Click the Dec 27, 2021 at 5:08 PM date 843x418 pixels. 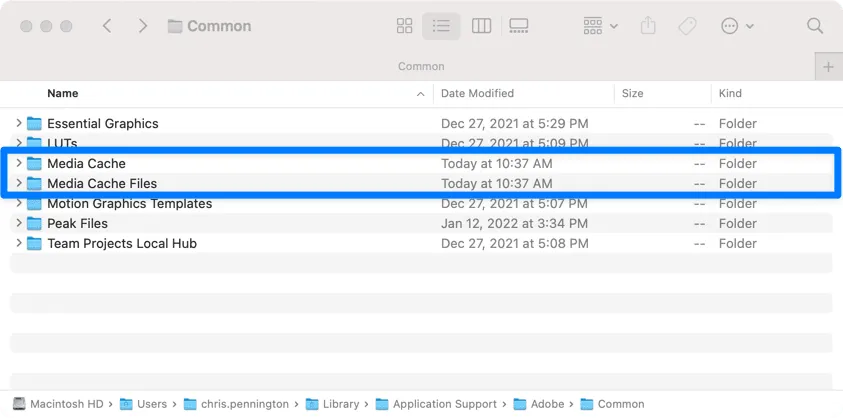[x=515, y=244]
